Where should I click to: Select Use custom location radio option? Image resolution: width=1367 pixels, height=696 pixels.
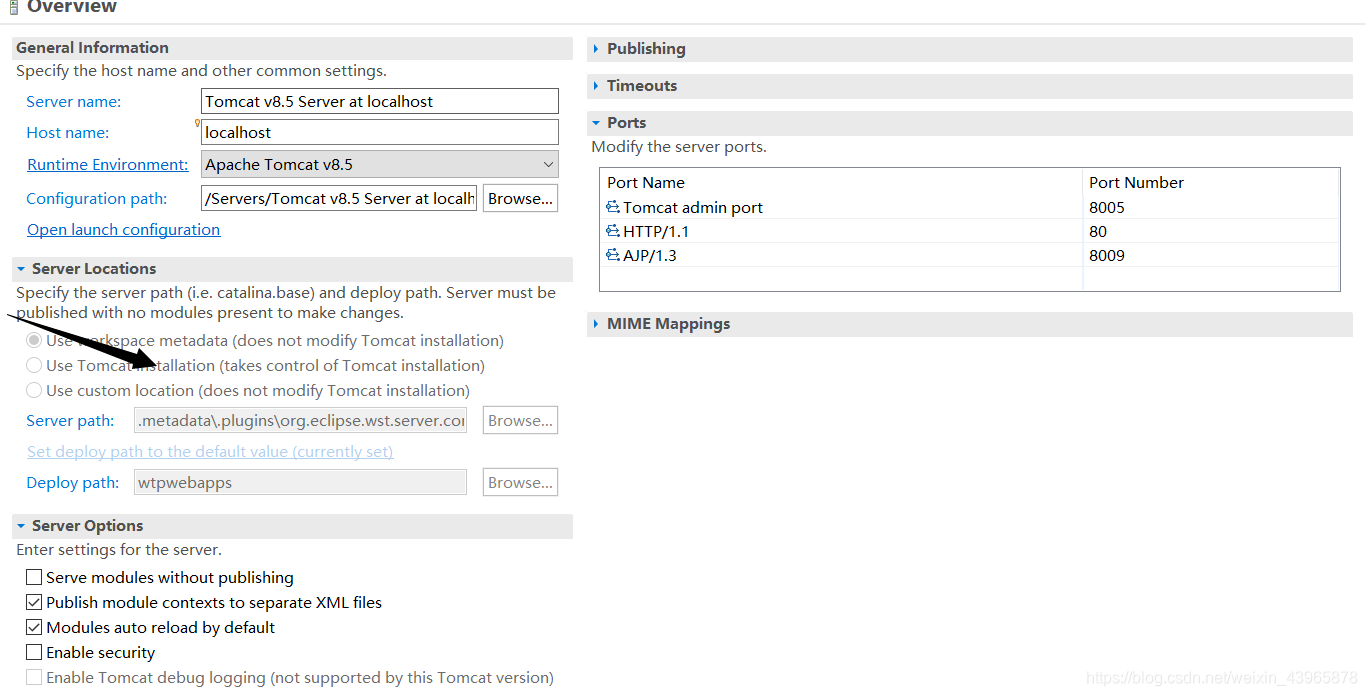click(x=34, y=390)
